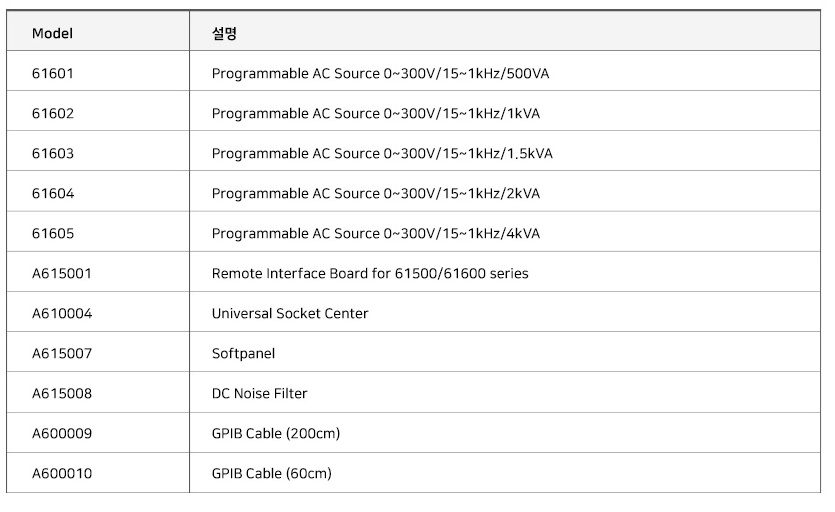The image size is (835, 512).
Task: Click the A615001 model entry
Action: pyautogui.click(x=62, y=273)
